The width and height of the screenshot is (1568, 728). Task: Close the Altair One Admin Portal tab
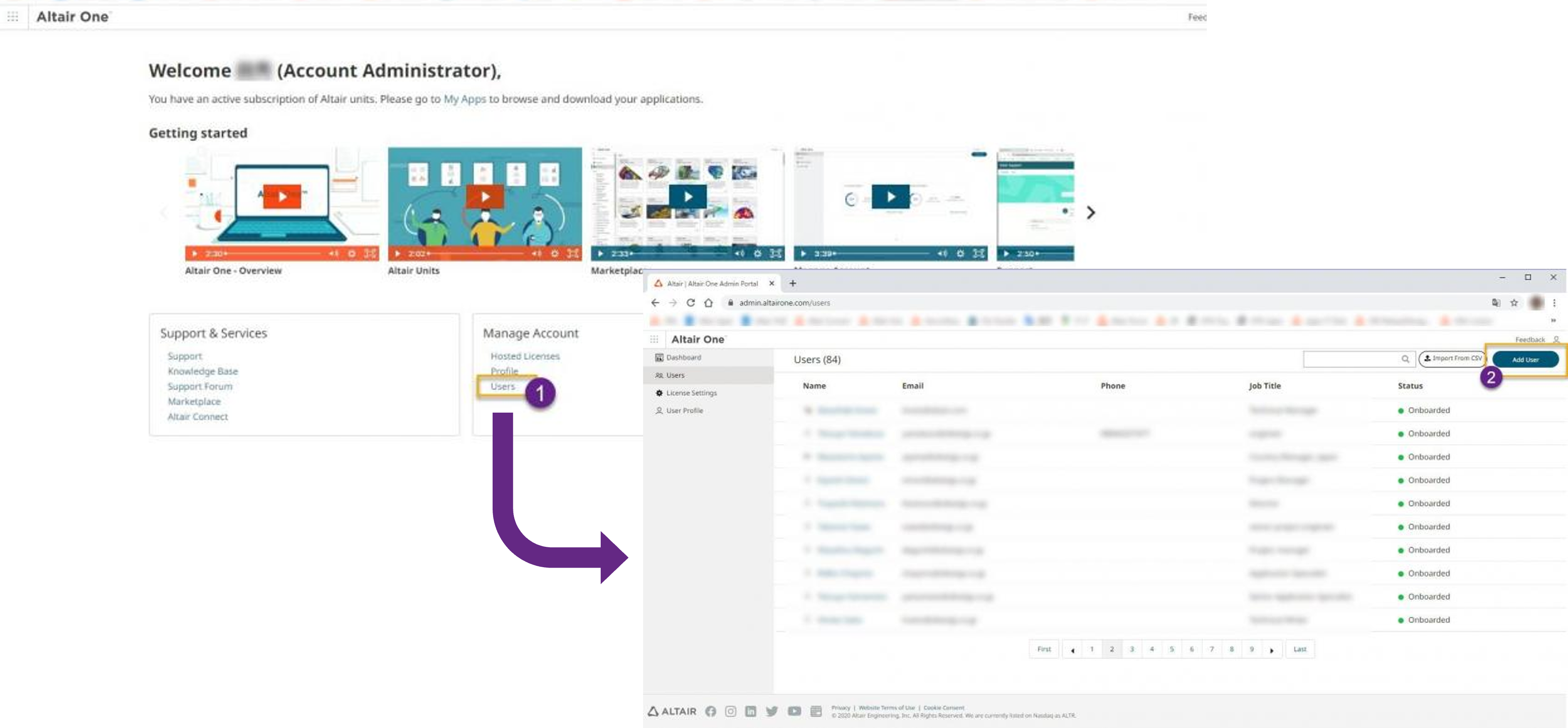click(x=771, y=283)
